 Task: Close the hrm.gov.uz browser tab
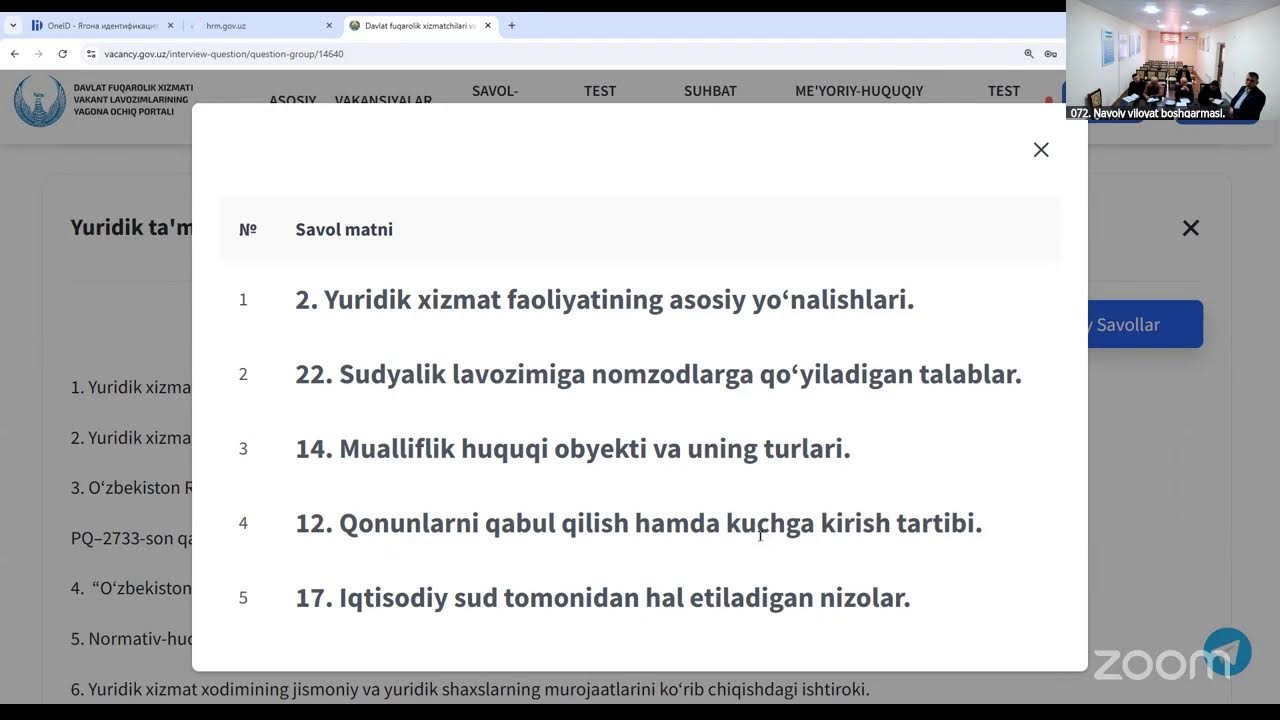click(x=329, y=25)
